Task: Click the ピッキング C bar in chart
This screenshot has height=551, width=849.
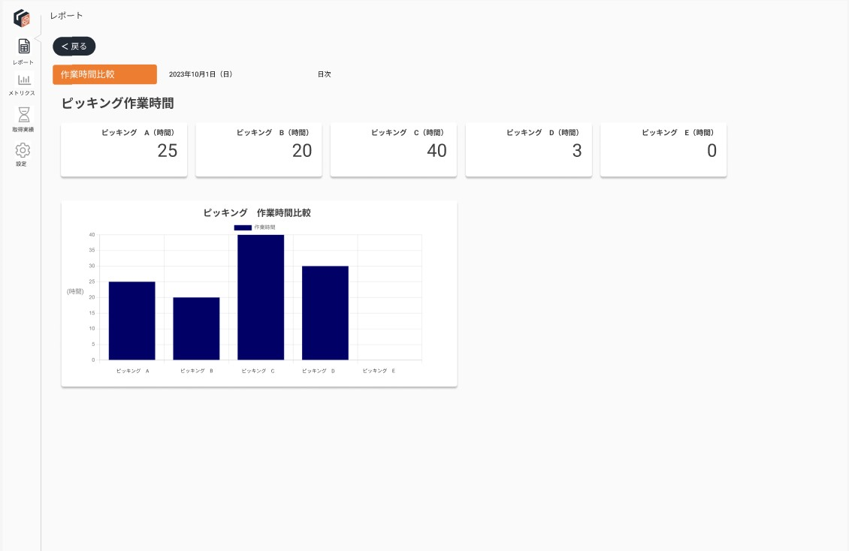Action: [x=260, y=297]
